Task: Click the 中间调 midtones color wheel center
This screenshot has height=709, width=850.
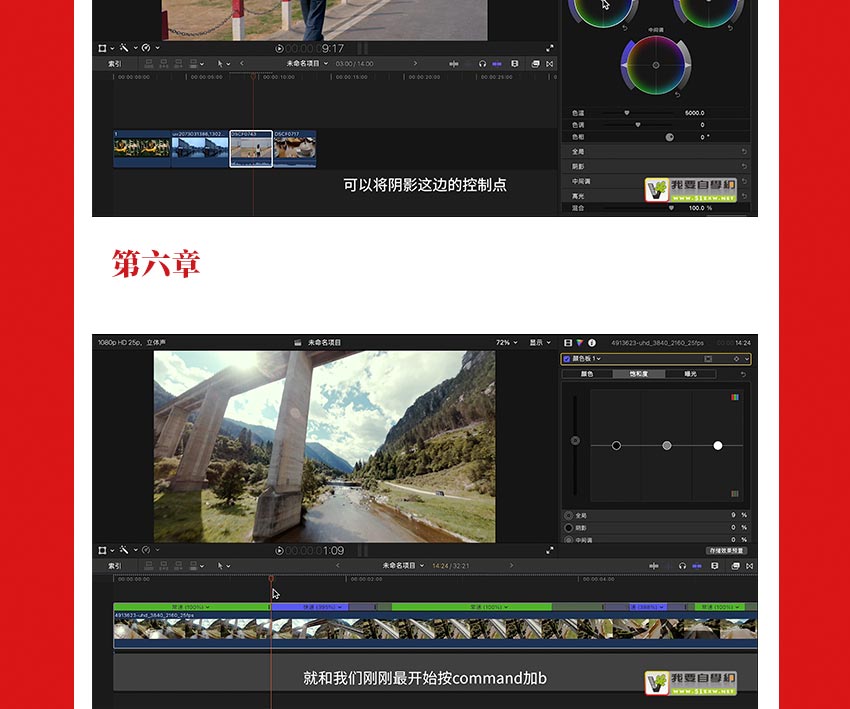Action: pos(656,65)
